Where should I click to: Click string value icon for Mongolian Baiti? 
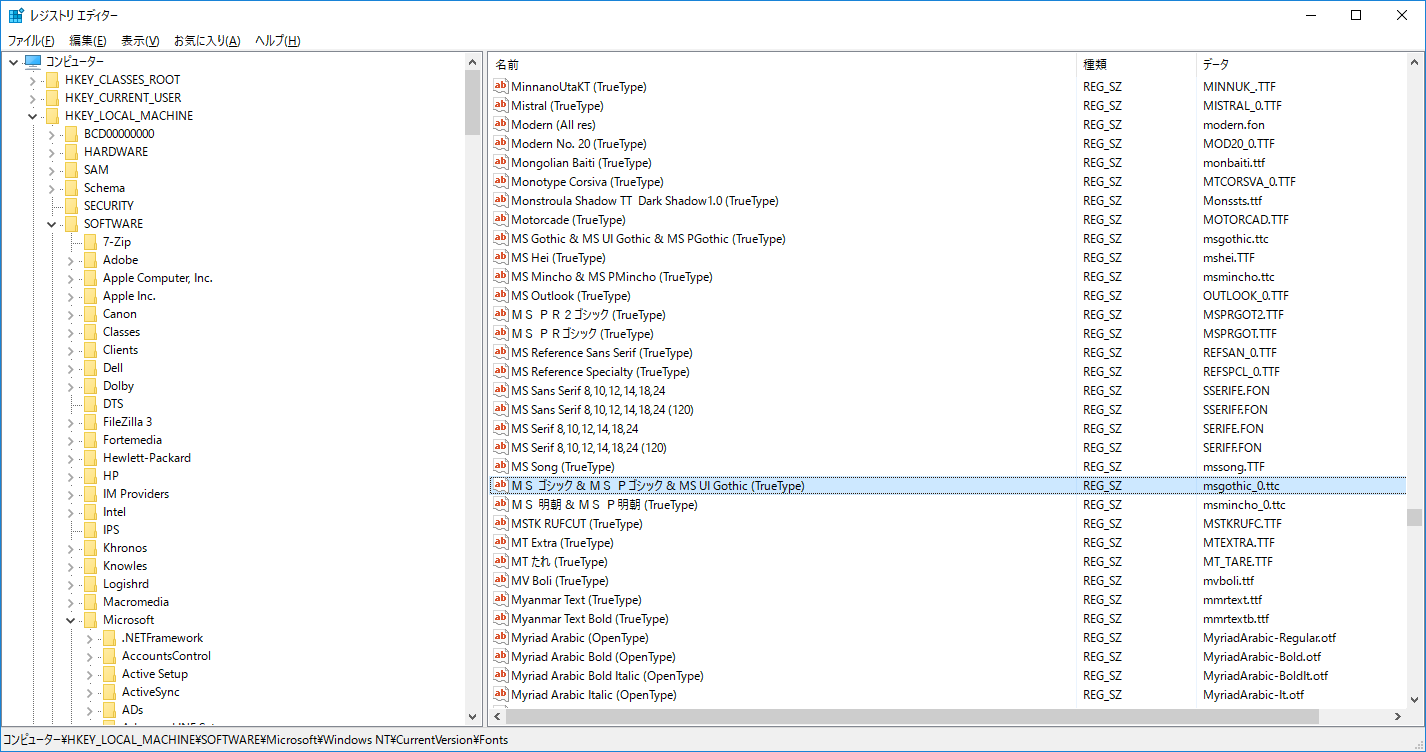point(501,162)
